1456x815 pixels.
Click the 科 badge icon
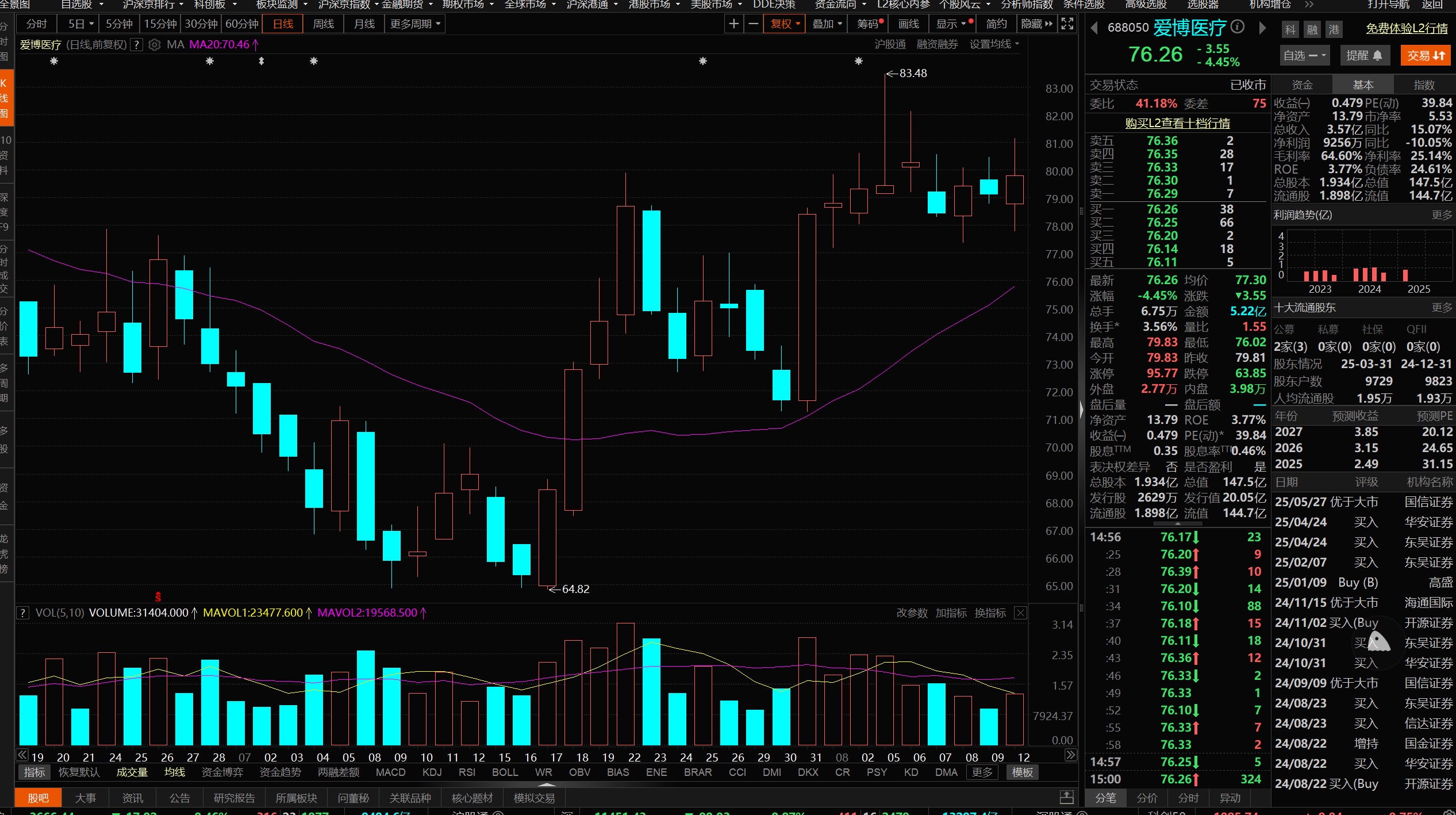1290,29
